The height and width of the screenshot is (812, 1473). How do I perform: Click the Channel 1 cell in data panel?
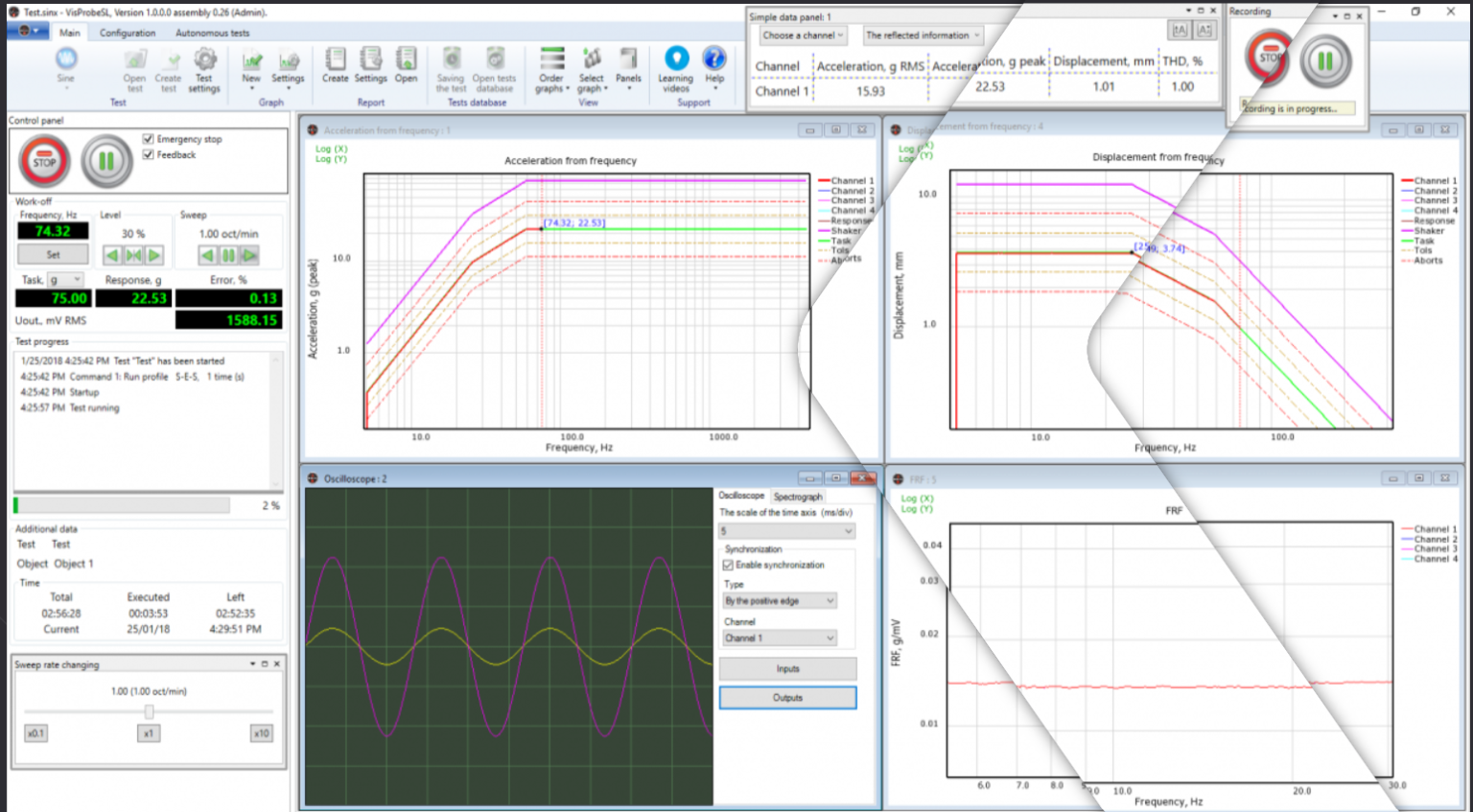(x=781, y=91)
